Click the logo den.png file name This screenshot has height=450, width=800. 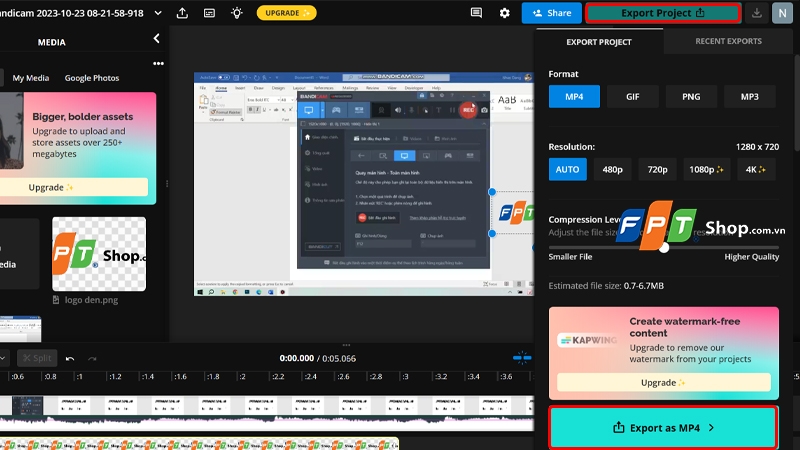(91, 300)
